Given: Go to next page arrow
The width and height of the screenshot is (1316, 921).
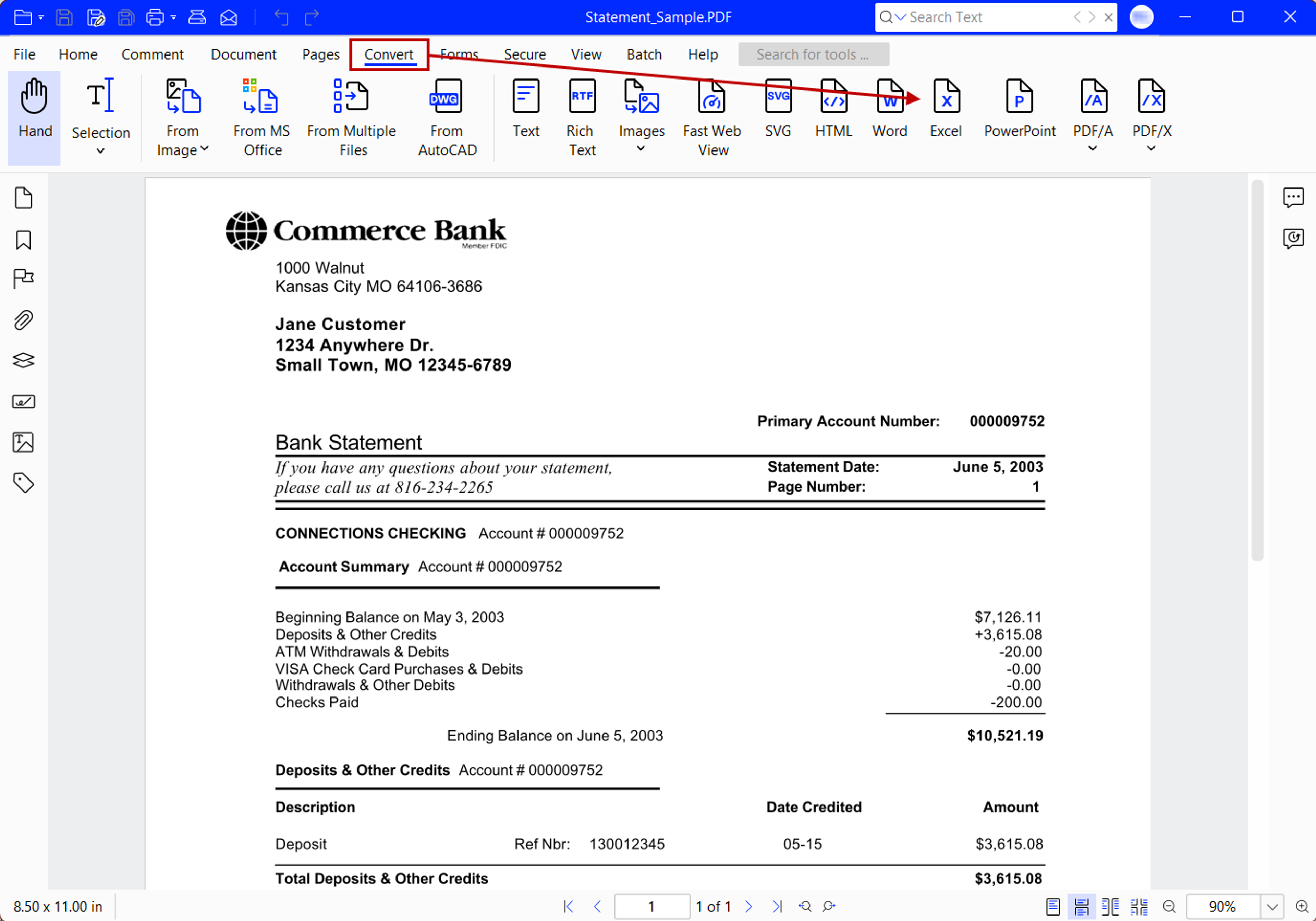Looking at the screenshot, I should pyautogui.click(x=748, y=907).
